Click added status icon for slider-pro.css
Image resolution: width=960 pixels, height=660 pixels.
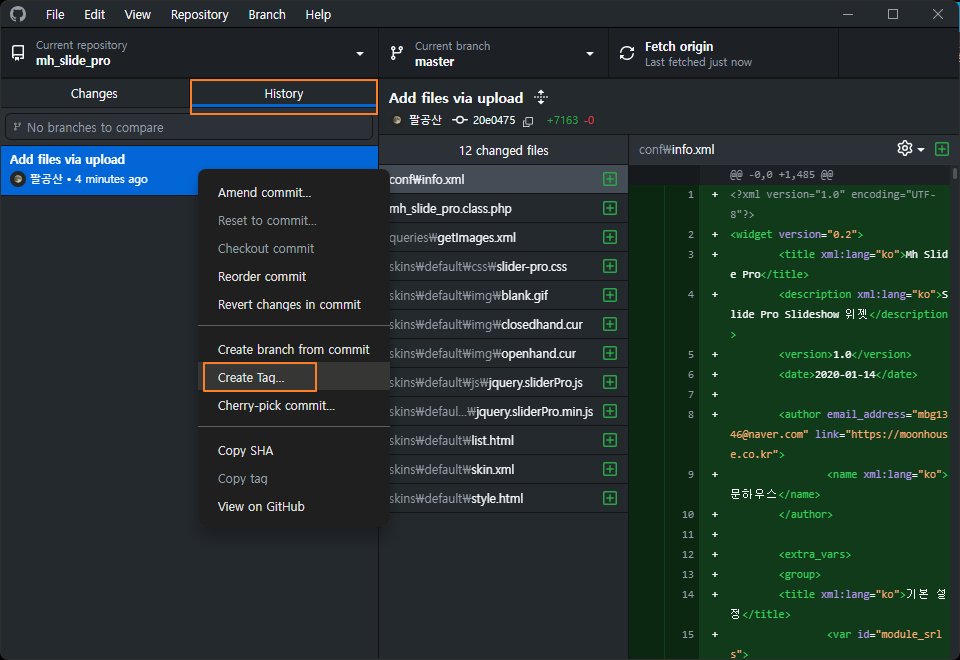point(610,266)
